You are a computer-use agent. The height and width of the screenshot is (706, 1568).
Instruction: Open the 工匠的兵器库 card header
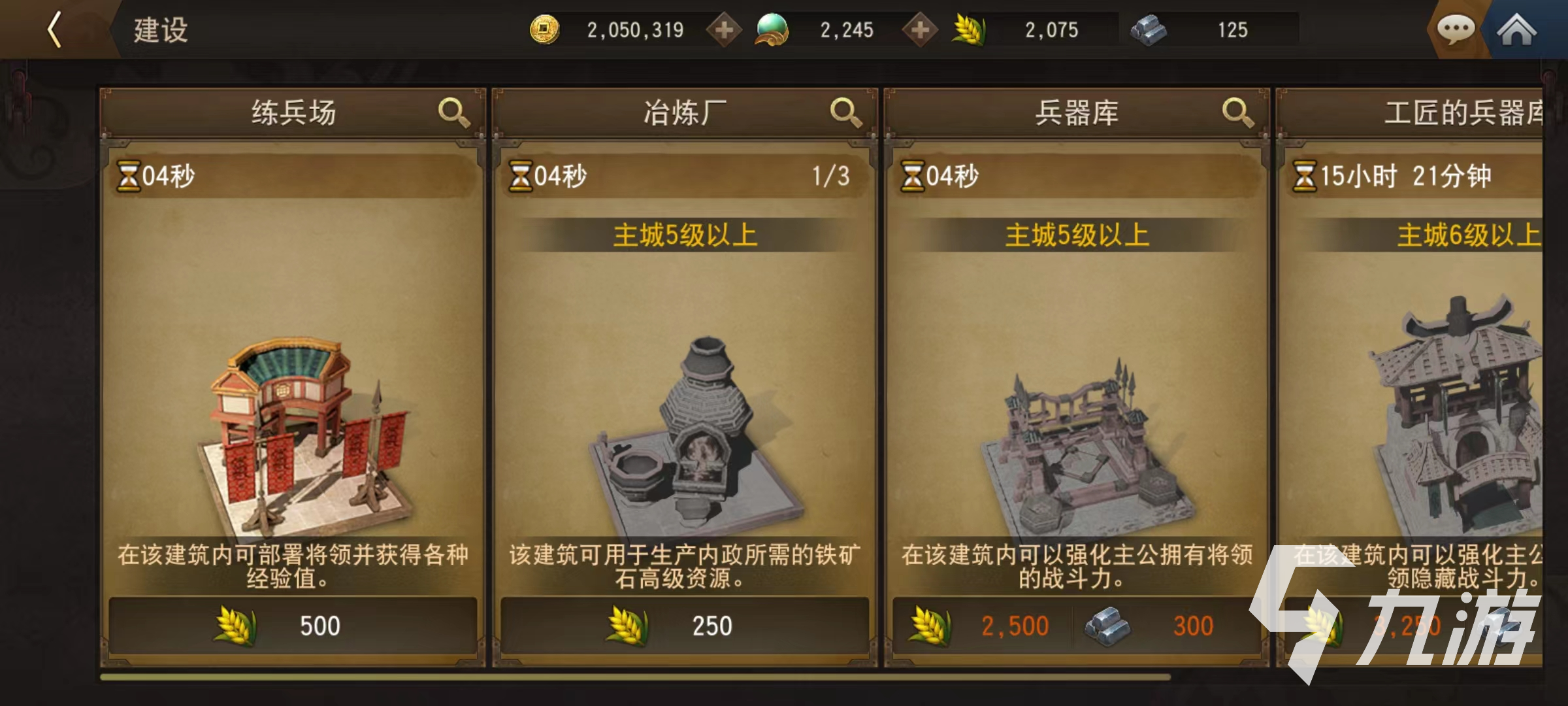click(x=1410, y=112)
